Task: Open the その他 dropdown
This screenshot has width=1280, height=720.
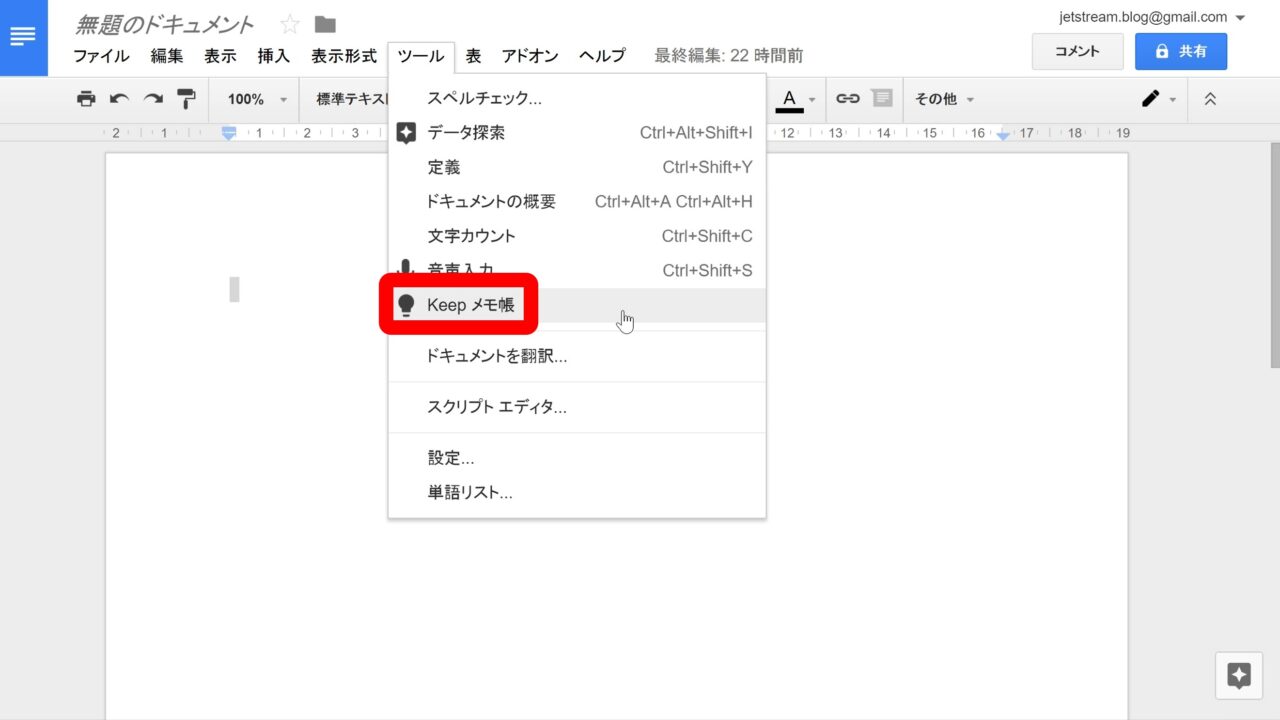Action: pos(944,99)
